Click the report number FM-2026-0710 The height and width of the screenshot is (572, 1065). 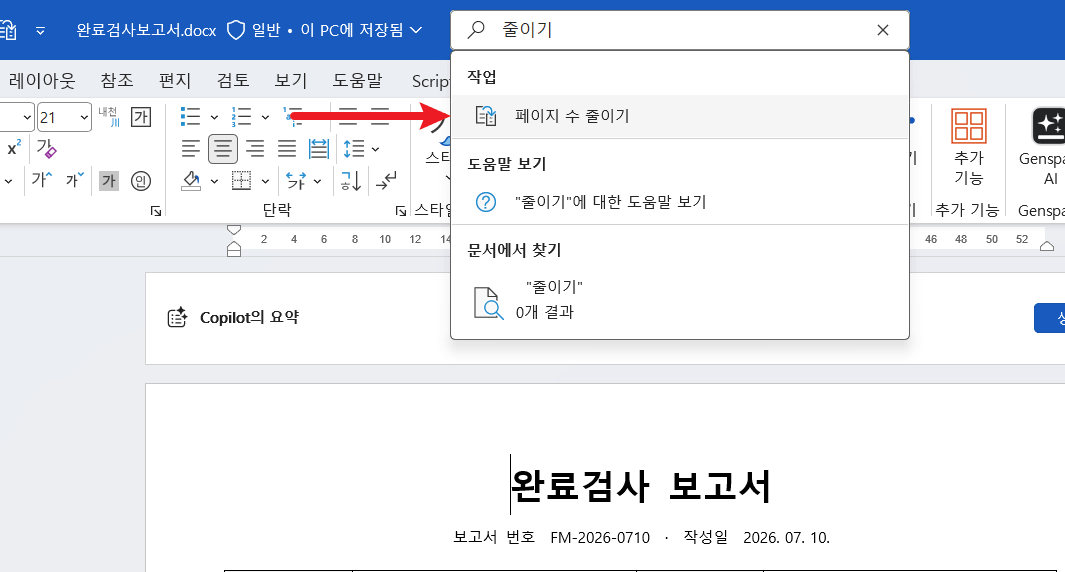coord(600,538)
